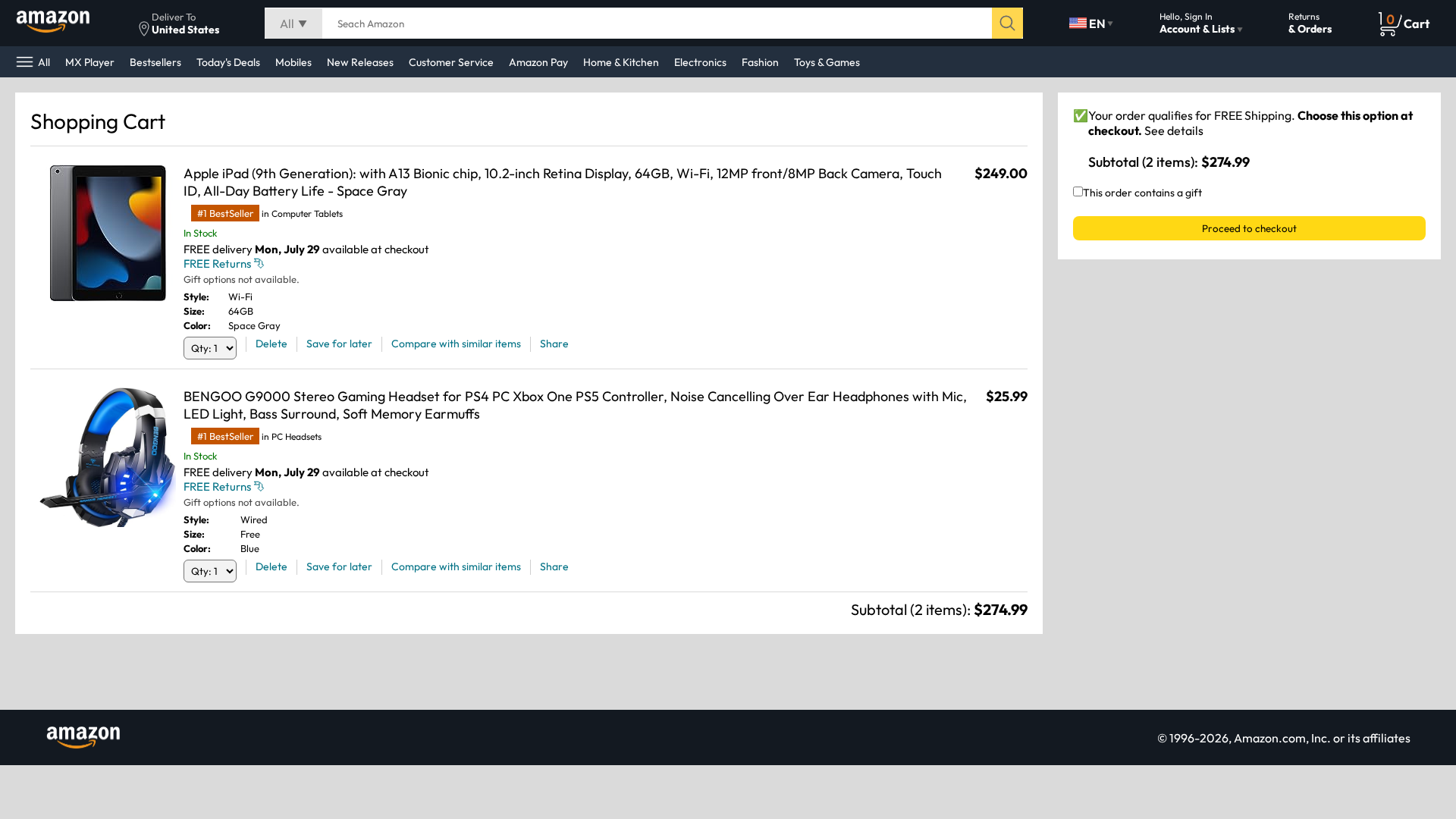Check 'This order contains a gift'

pos(1078,192)
